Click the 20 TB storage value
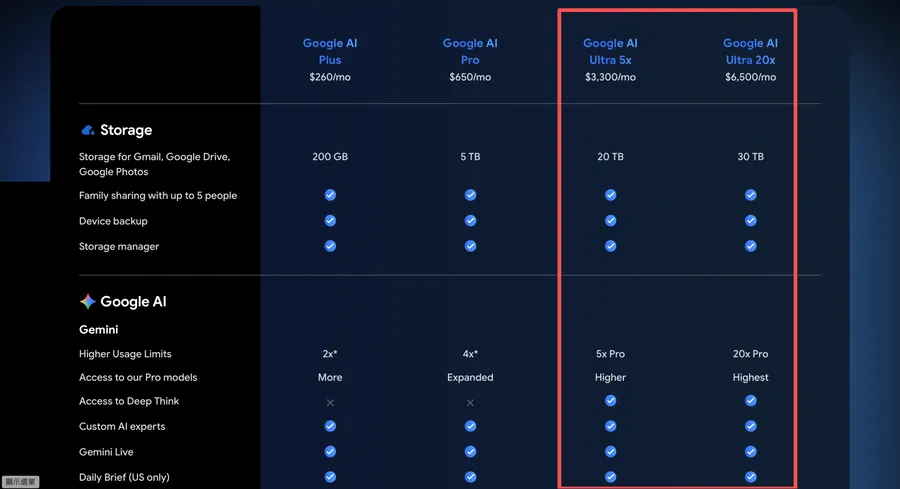The height and width of the screenshot is (489, 900). pyautogui.click(x=610, y=157)
